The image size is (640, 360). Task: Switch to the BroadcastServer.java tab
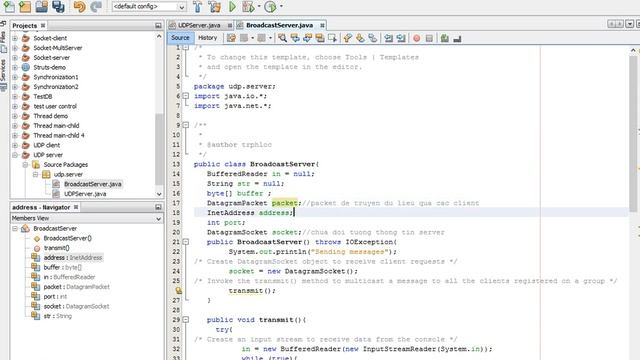point(280,25)
